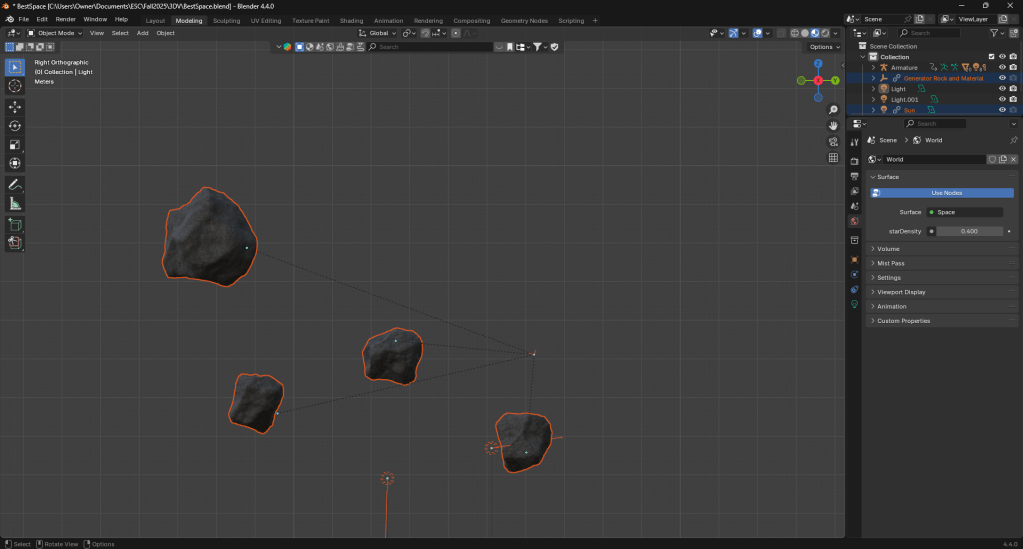Toggle visibility of Light.001
This screenshot has width=1023, height=549.
[1002, 99]
